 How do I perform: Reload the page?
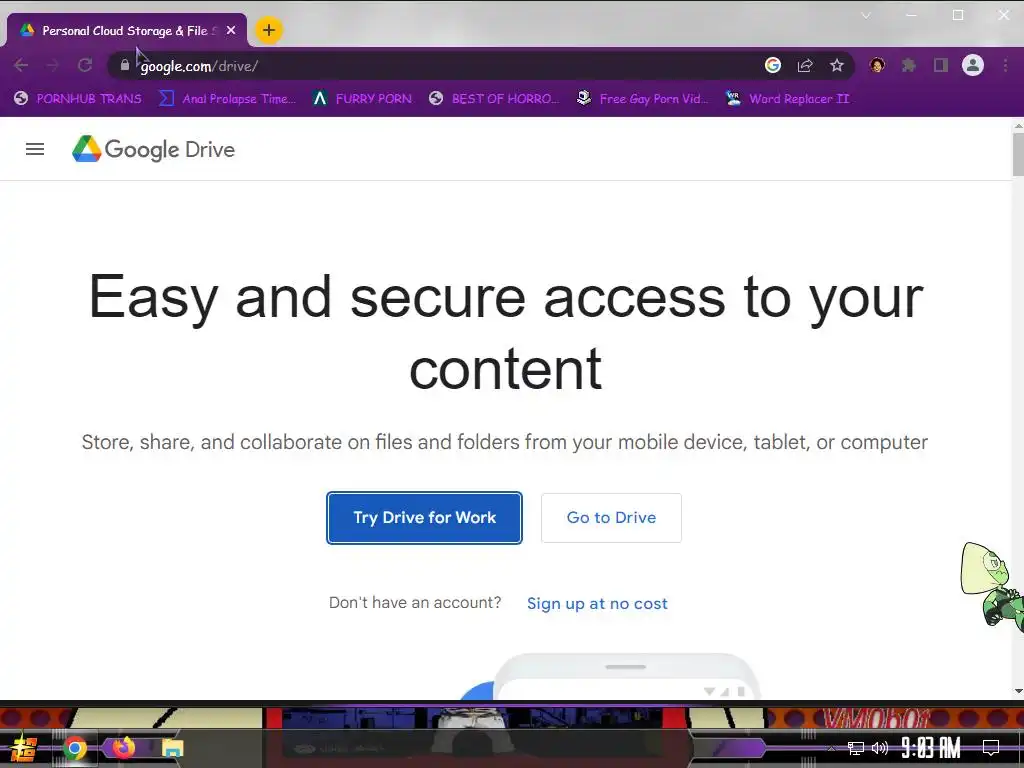[85, 65]
